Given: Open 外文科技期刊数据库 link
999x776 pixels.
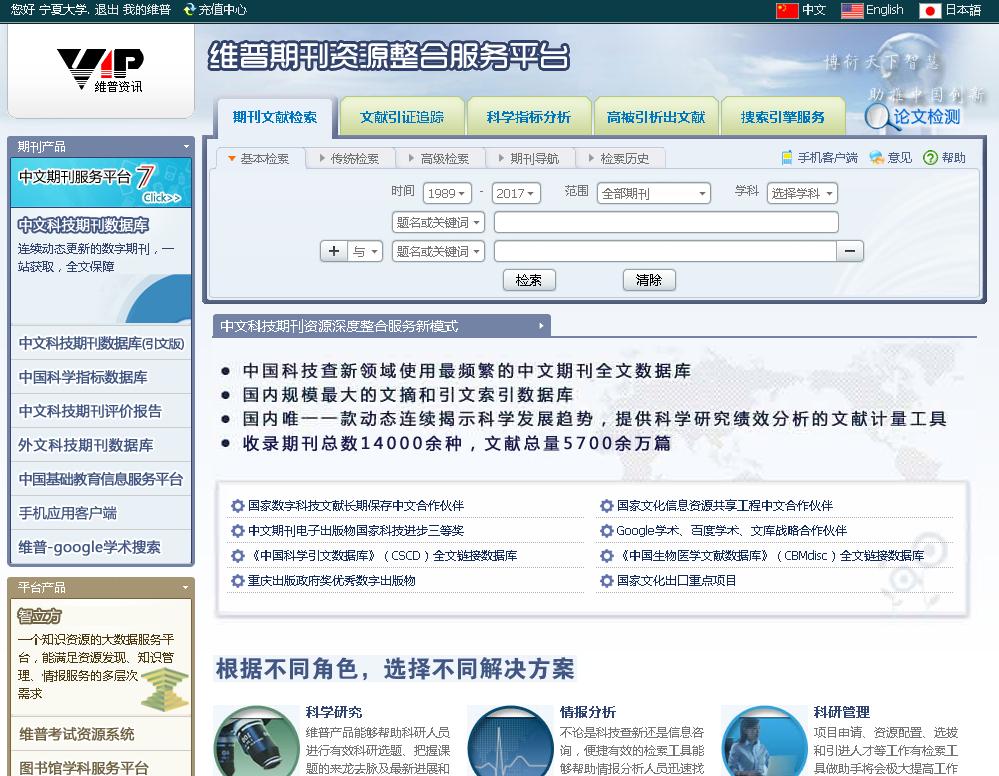Looking at the screenshot, I should click(x=85, y=445).
